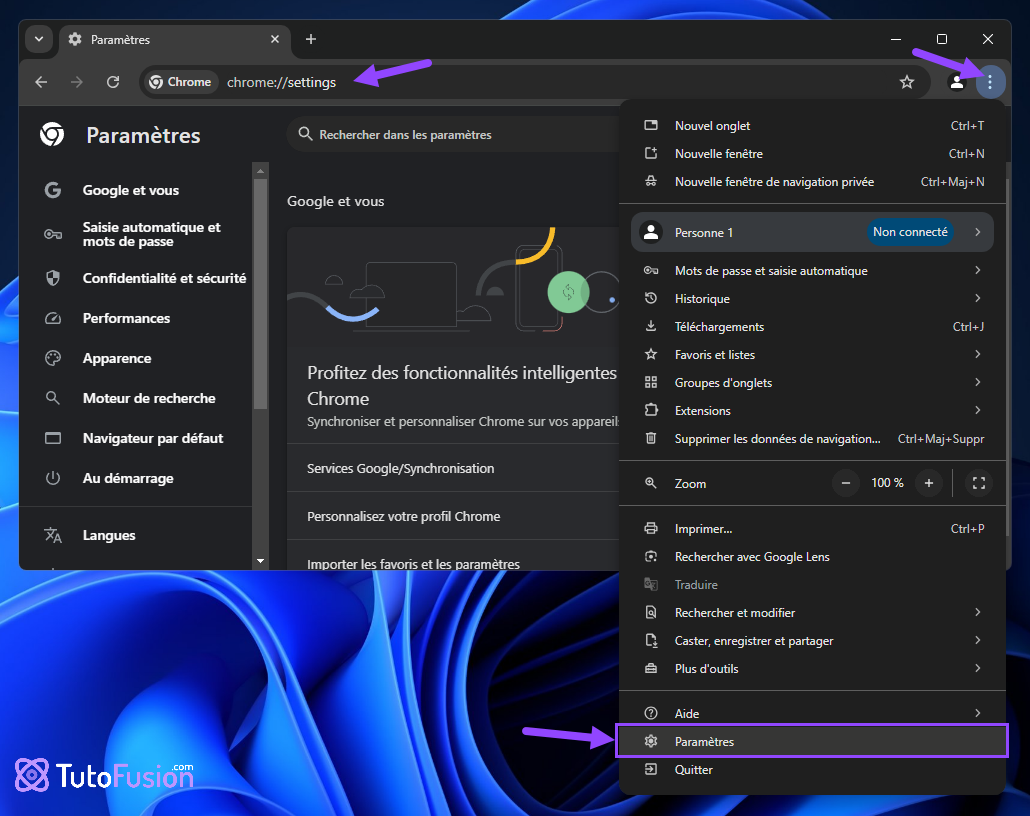Expand the Favoris et listes submenu
This screenshot has width=1030, height=816.
point(812,355)
